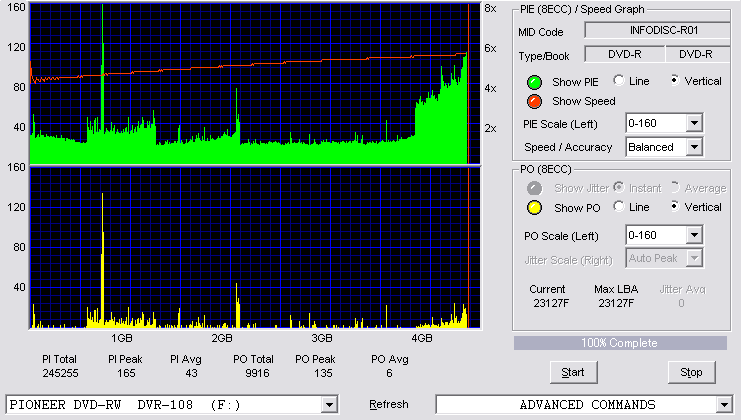This screenshot has width=742, height=420.
Task: Choose Average jitter option
Action: pos(675,187)
